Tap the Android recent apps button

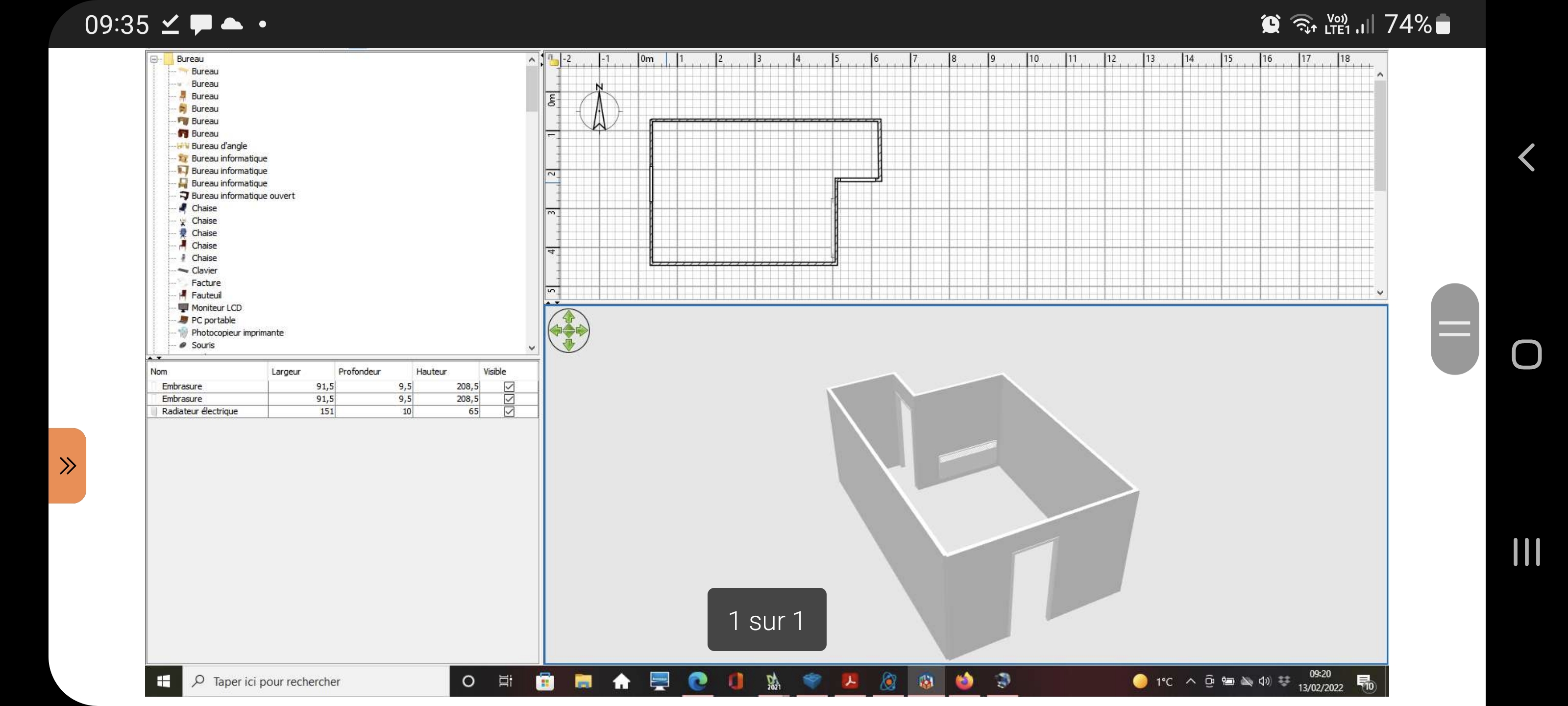(x=1527, y=552)
